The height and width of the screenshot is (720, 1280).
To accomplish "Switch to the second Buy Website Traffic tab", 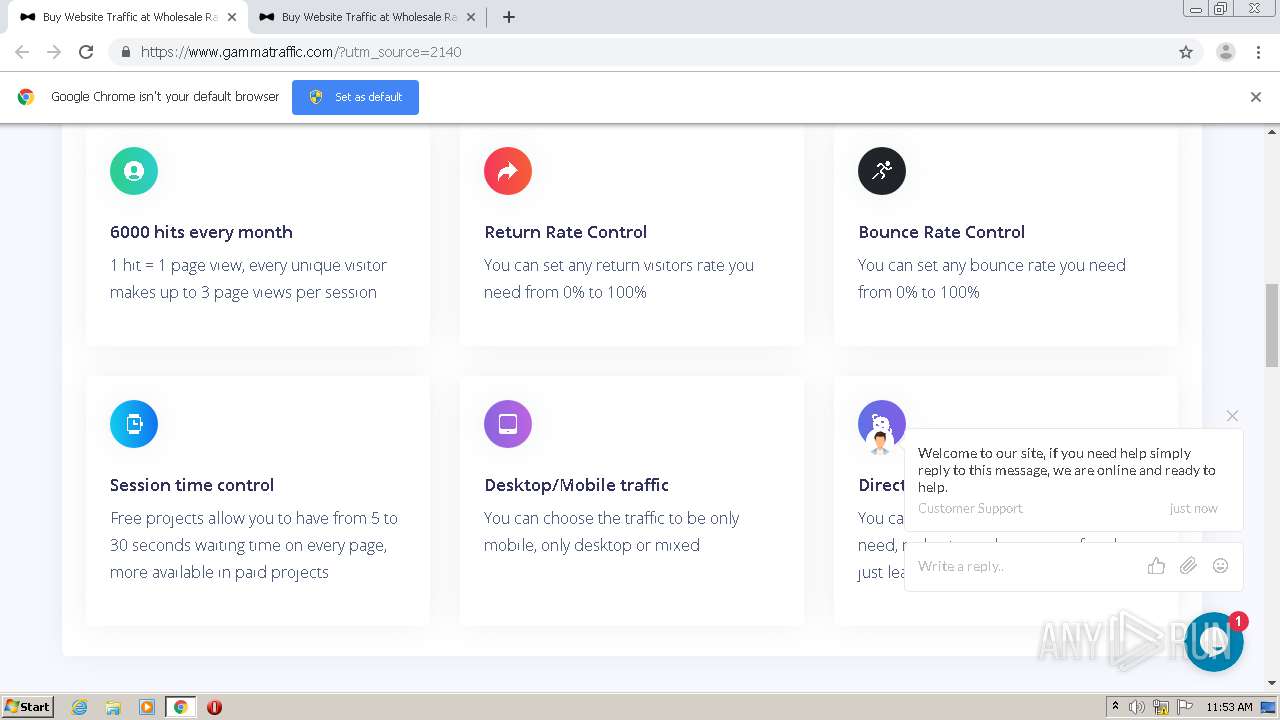I will 367,17.
